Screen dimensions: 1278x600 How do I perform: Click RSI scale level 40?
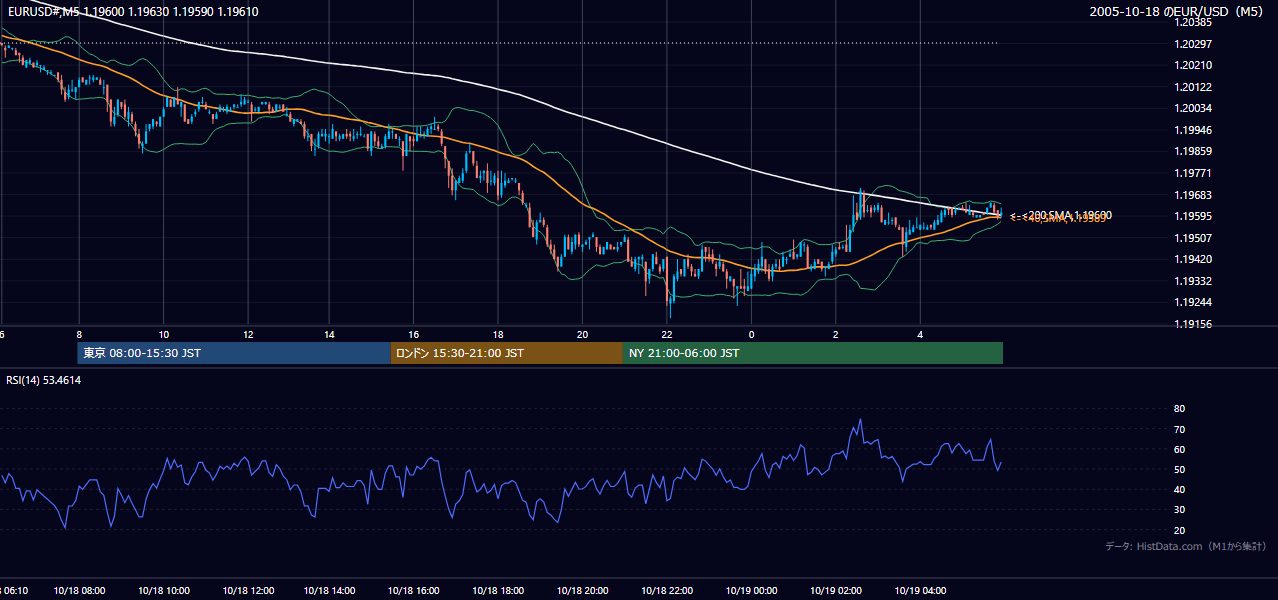pos(1179,489)
